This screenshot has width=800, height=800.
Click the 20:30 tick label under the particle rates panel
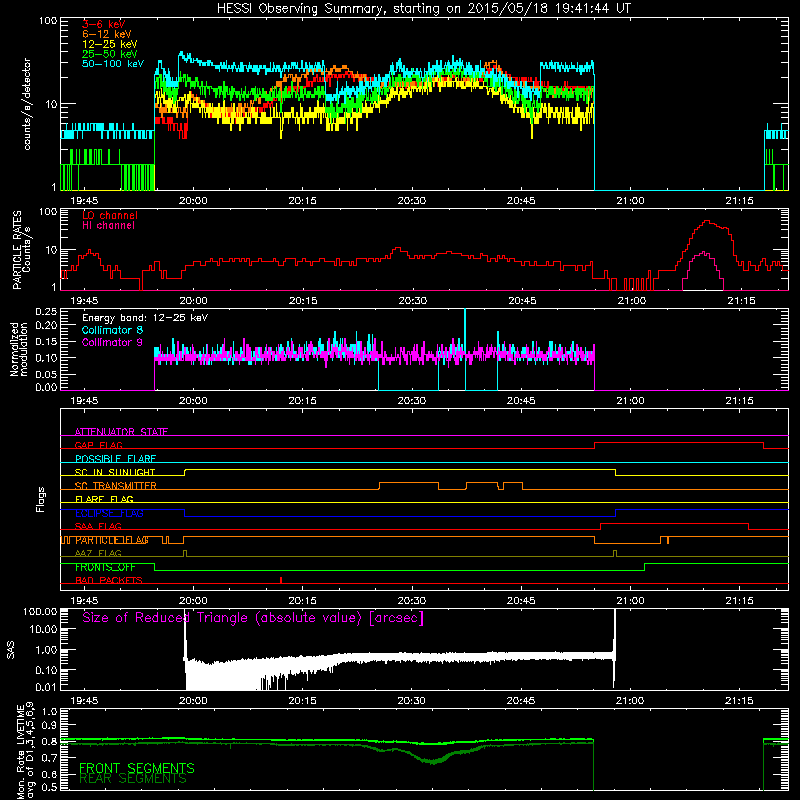(412, 301)
